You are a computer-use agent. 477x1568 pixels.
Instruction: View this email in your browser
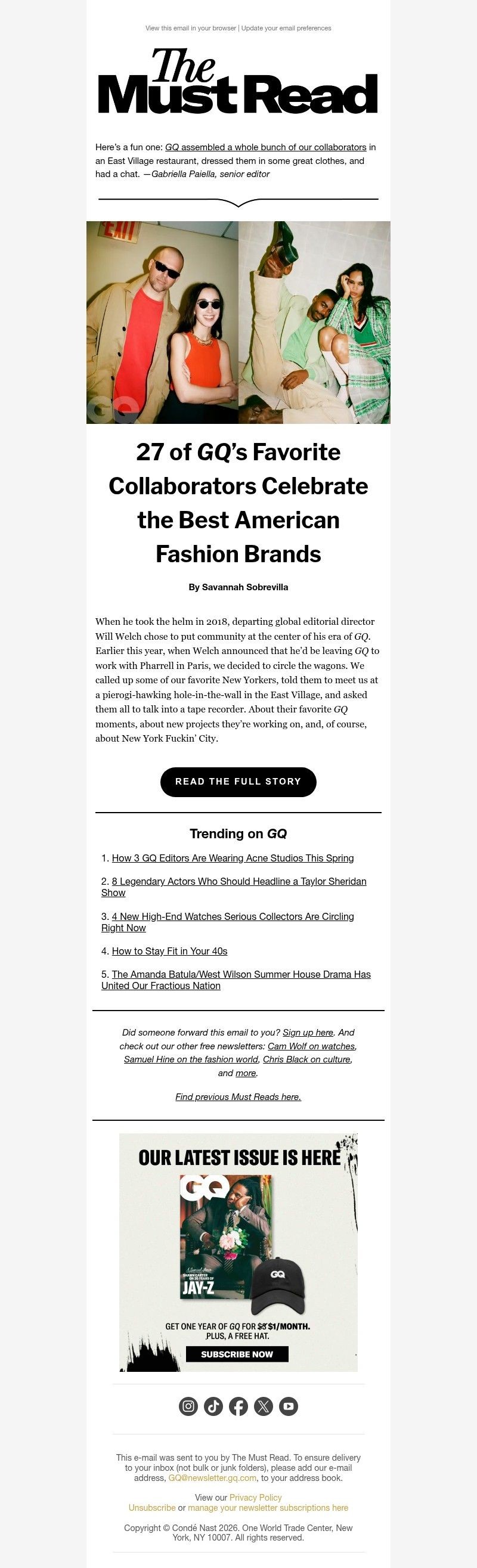pos(188,27)
